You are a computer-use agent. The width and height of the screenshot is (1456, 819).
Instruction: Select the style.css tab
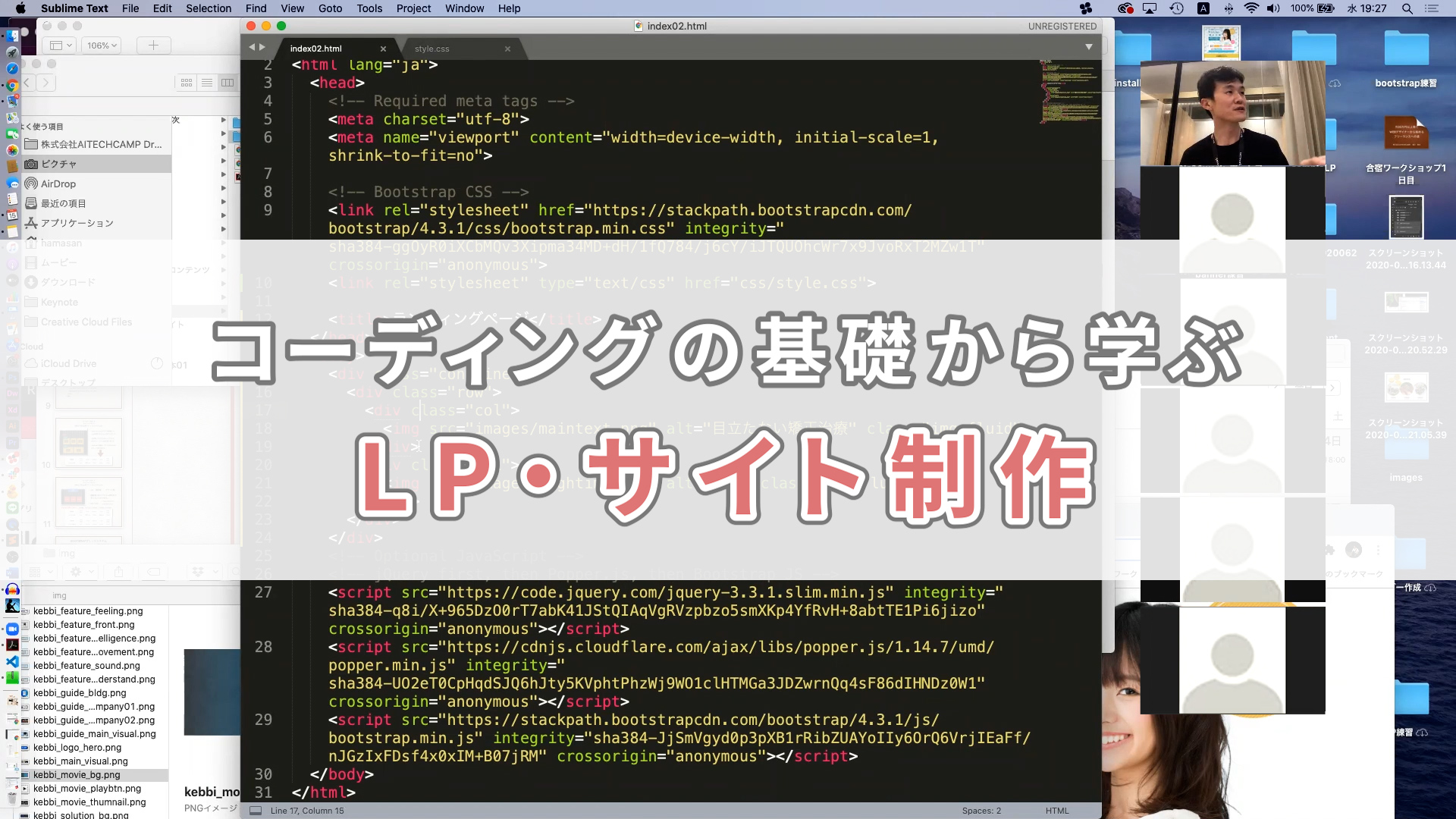pos(432,48)
